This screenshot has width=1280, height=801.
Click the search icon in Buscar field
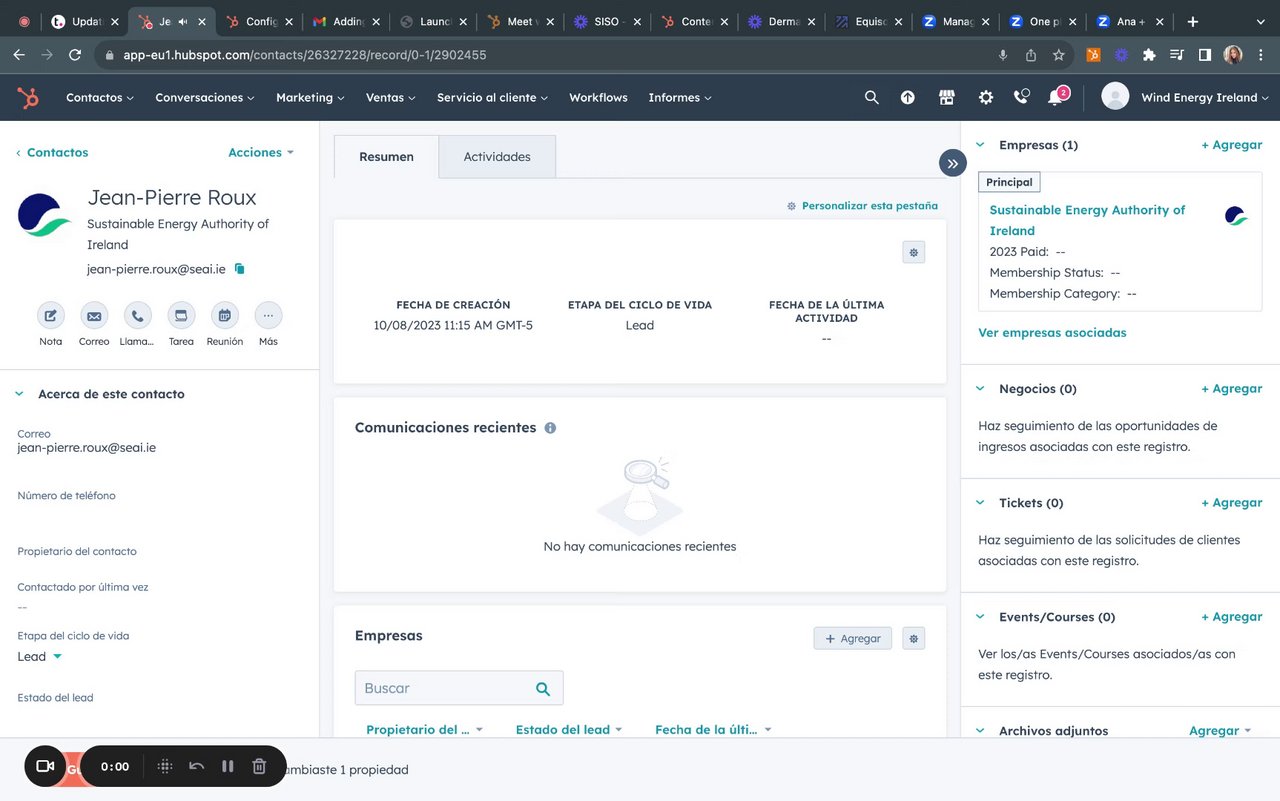[543, 688]
